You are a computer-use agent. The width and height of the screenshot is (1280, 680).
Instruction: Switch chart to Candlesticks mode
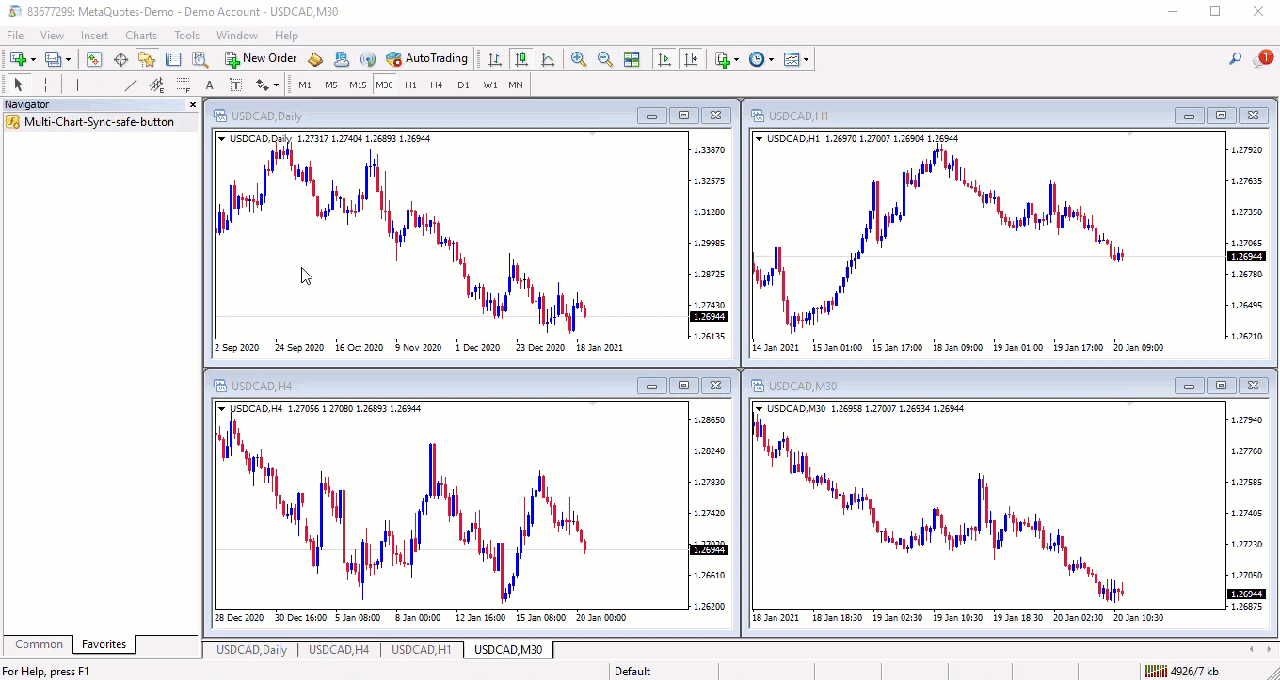521,60
